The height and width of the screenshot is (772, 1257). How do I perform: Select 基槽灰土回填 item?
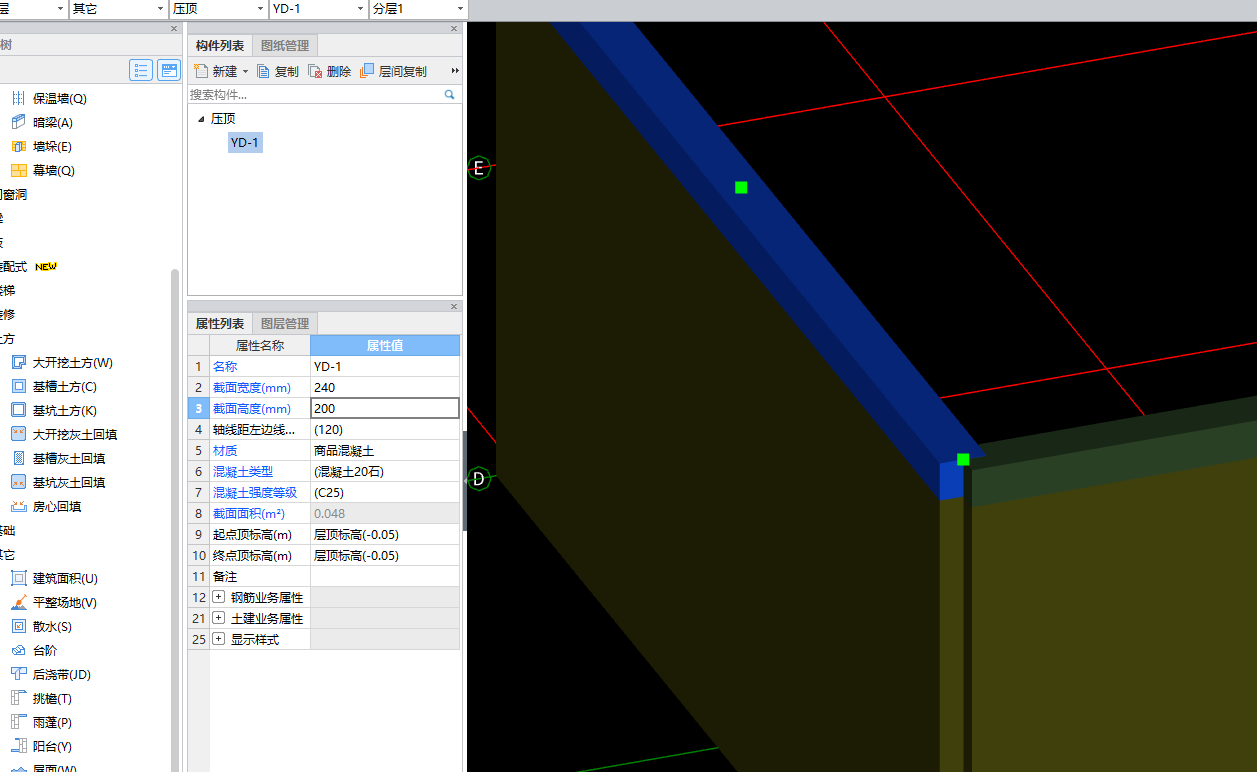coord(69,459)
